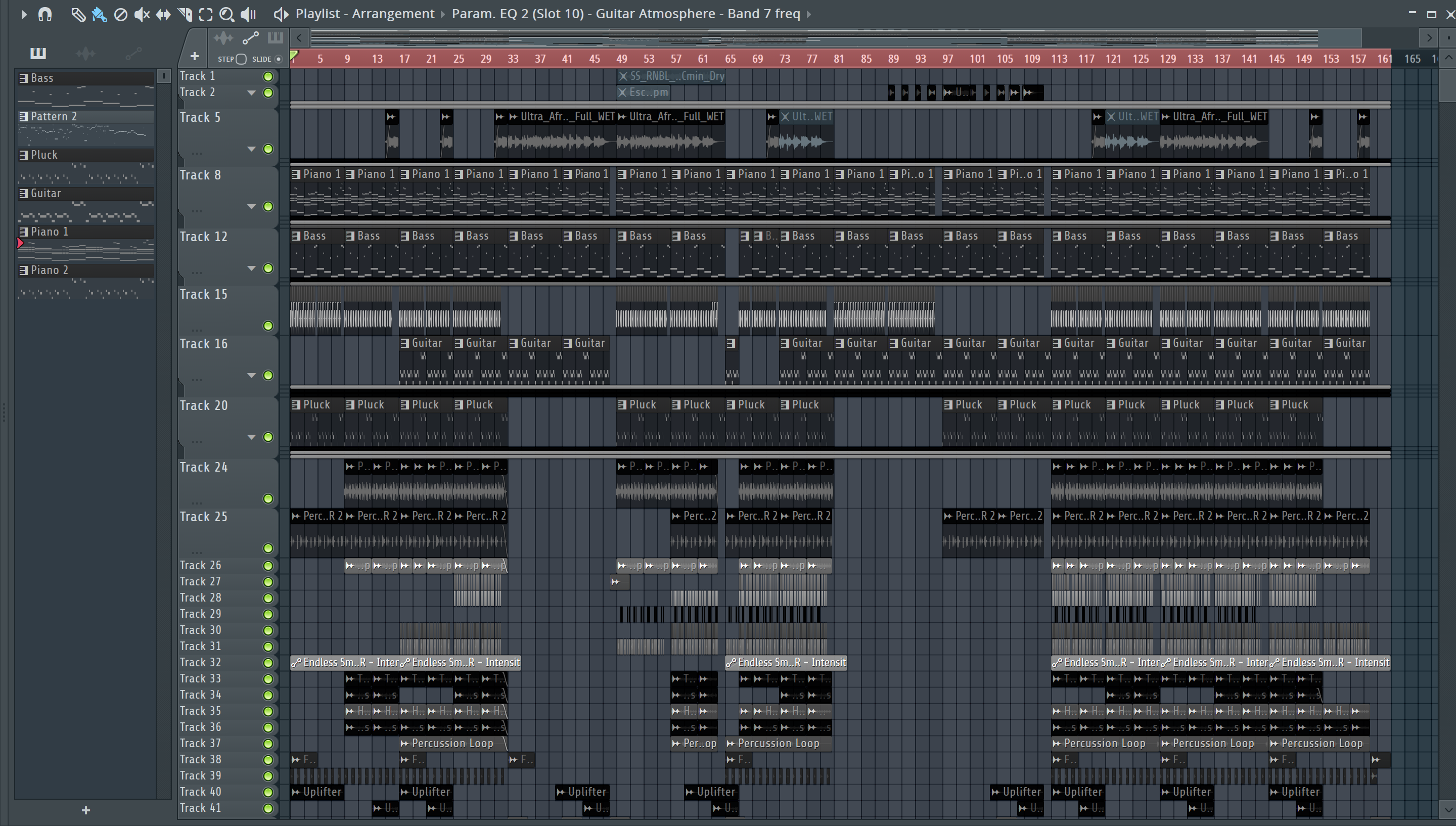
Task: Click the Track 32 label
Action: click(200, 663)
